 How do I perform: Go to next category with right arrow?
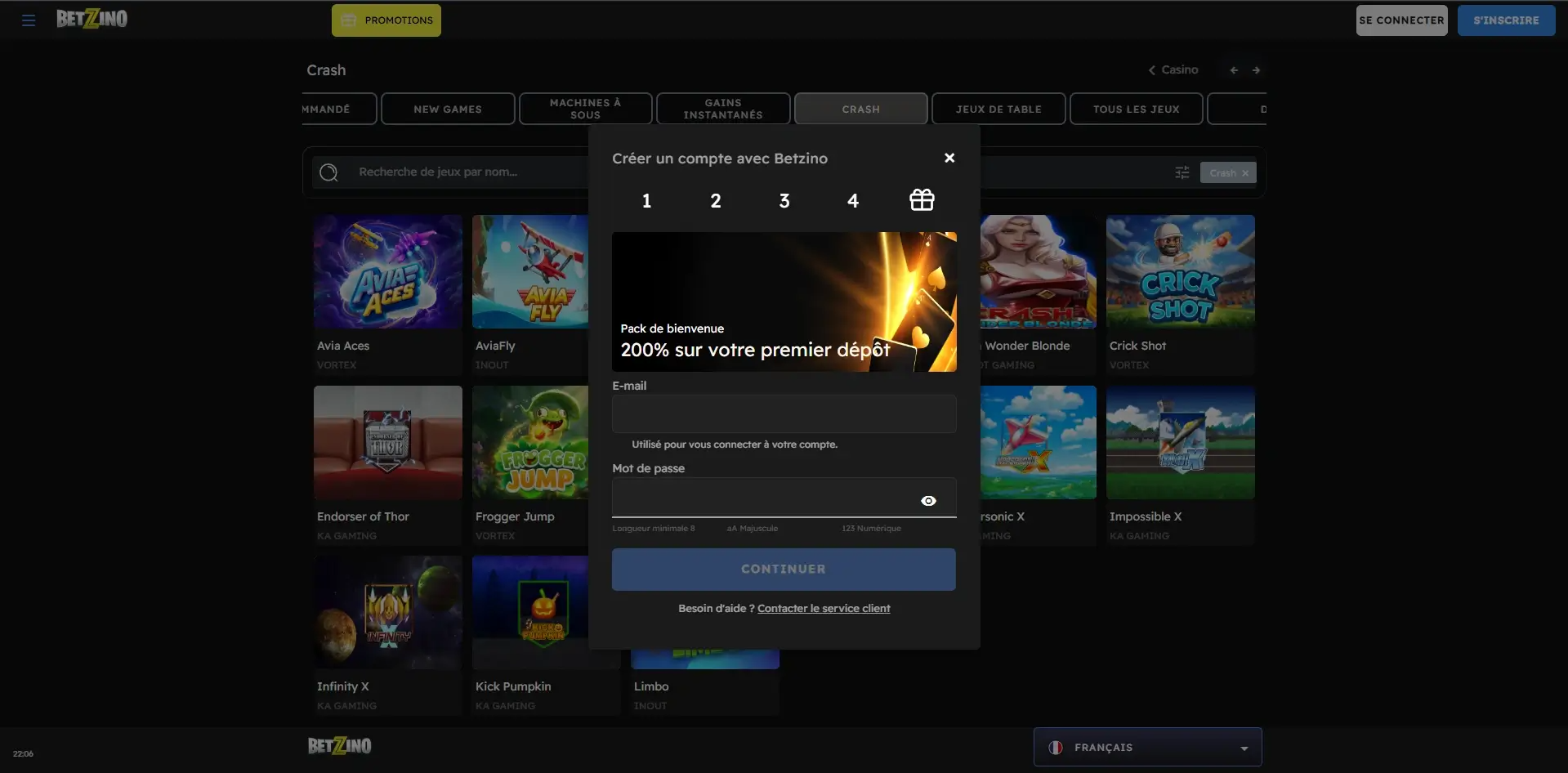click(1256, 70)
